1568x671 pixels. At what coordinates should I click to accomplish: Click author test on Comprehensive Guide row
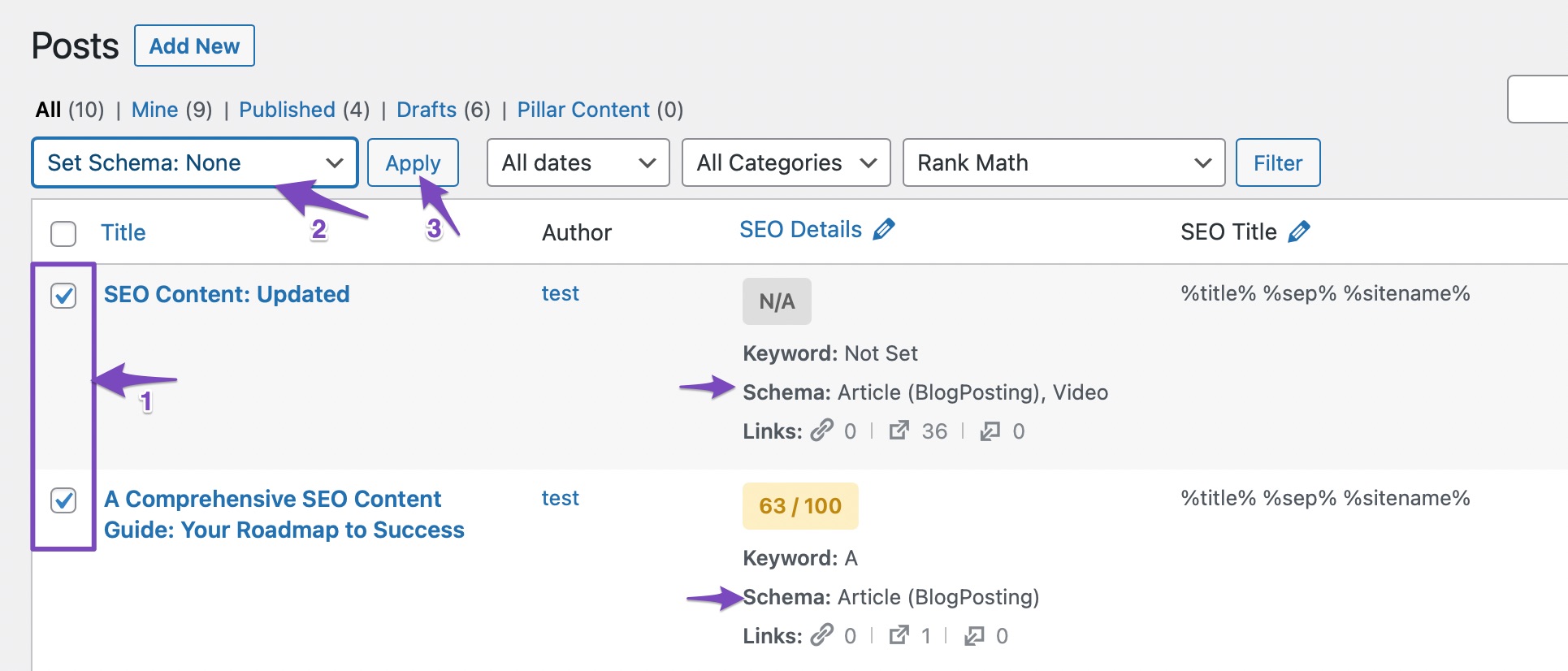tap(561, 498)
